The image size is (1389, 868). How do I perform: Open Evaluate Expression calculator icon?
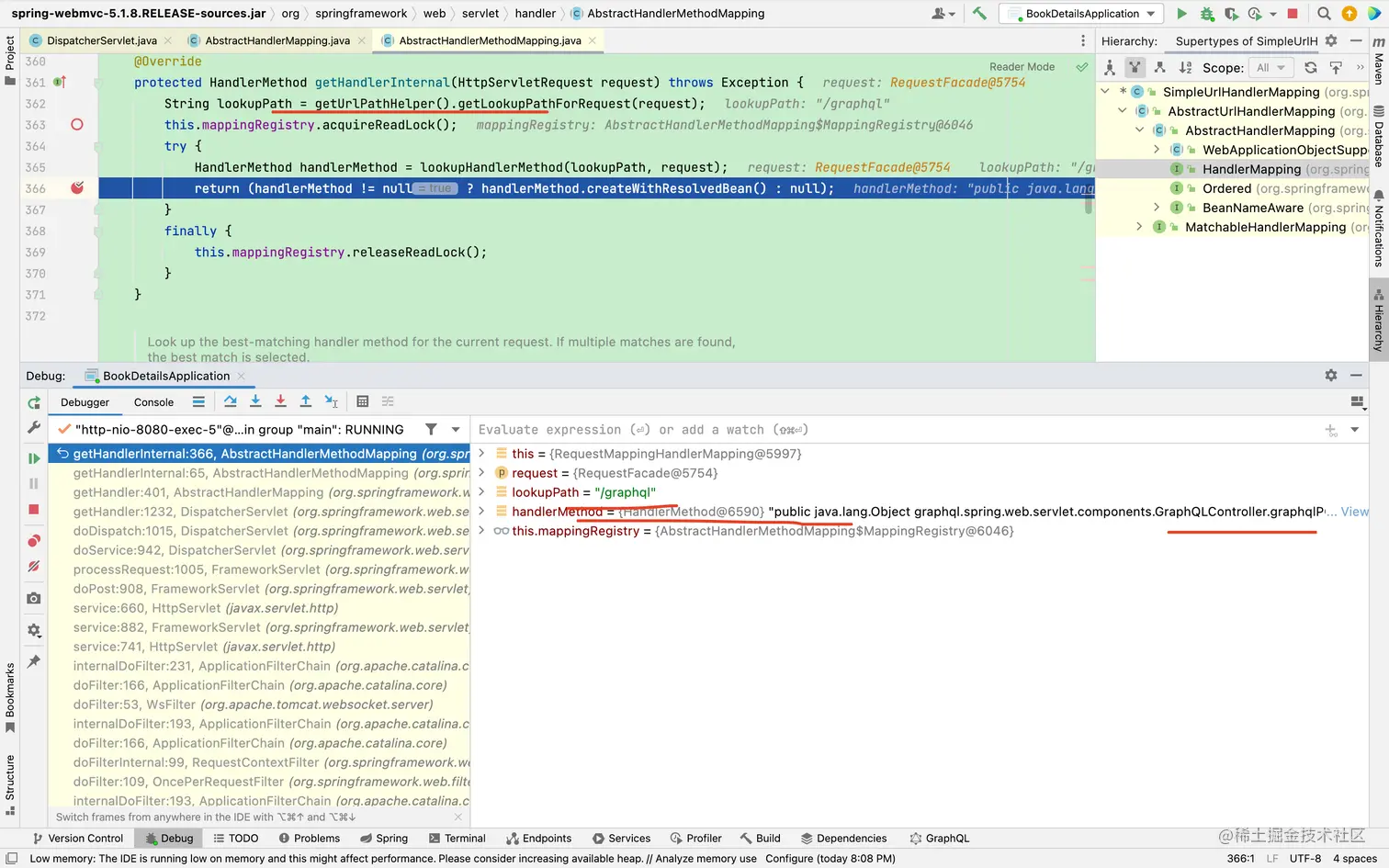coord(363,401)
